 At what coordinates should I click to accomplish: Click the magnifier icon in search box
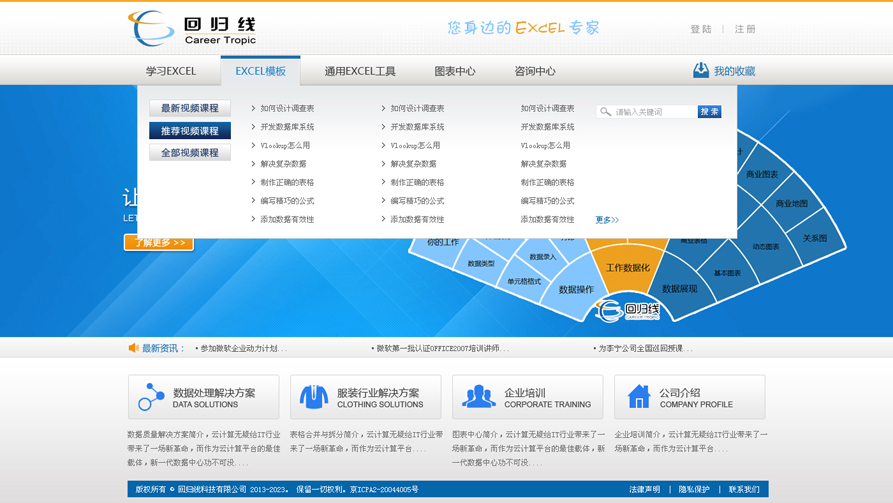(606, 112)
